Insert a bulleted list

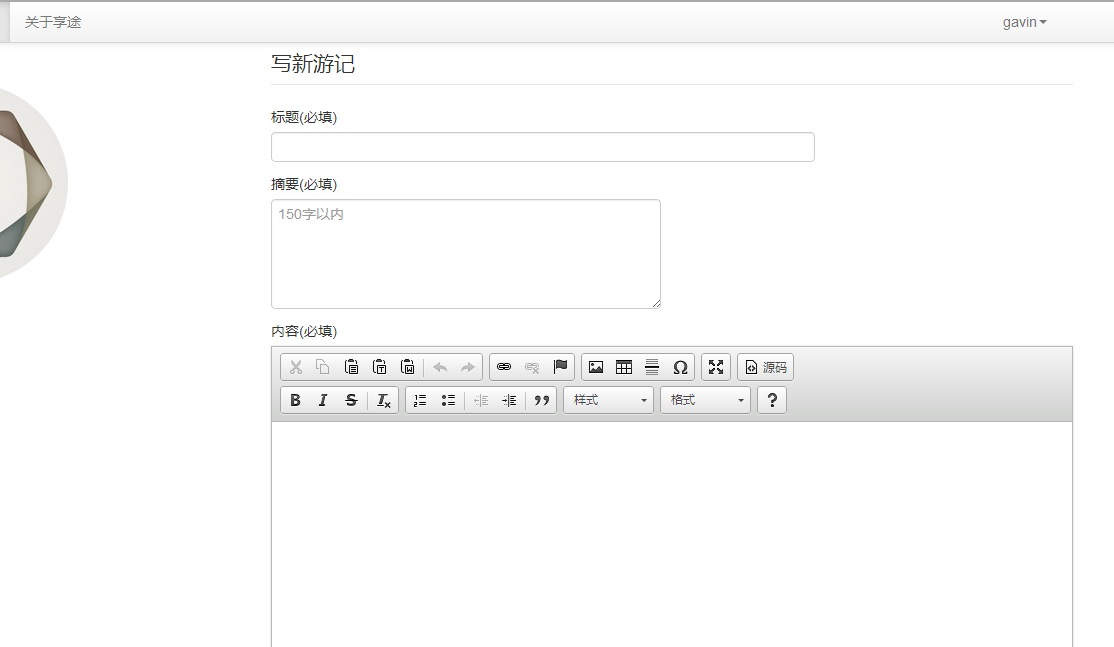448,400
